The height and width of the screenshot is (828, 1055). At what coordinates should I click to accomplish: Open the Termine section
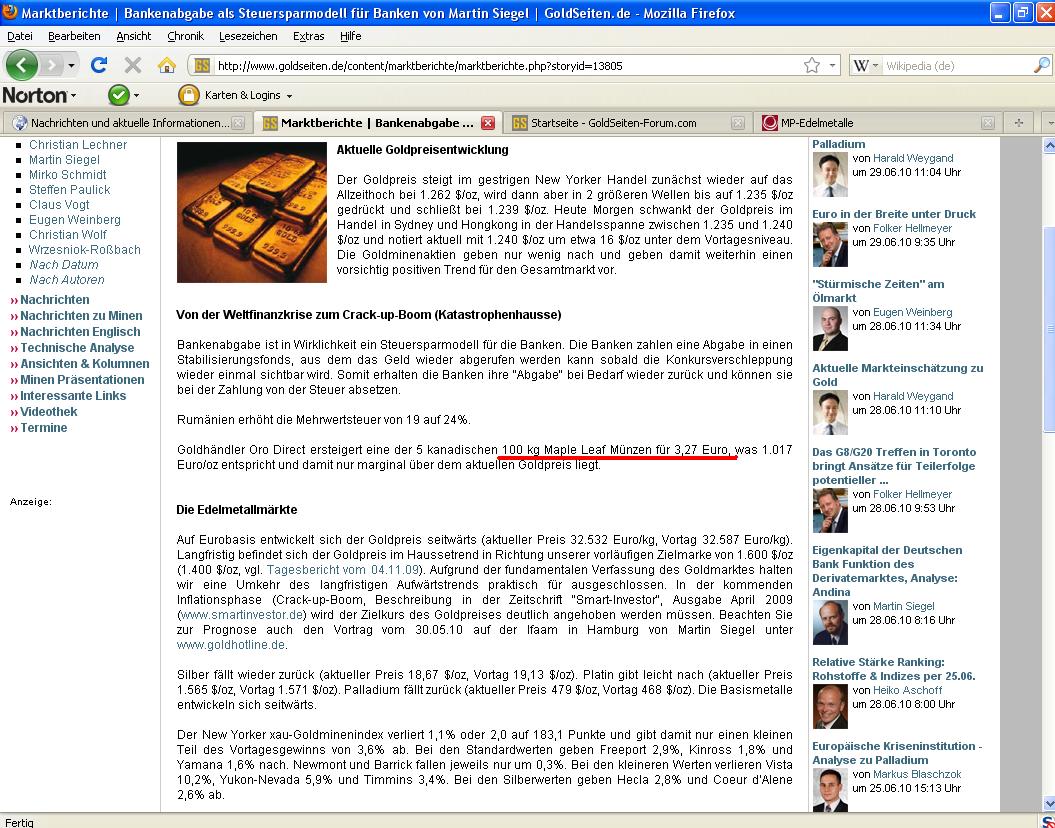pyautogui.click(x=43, y=428)
